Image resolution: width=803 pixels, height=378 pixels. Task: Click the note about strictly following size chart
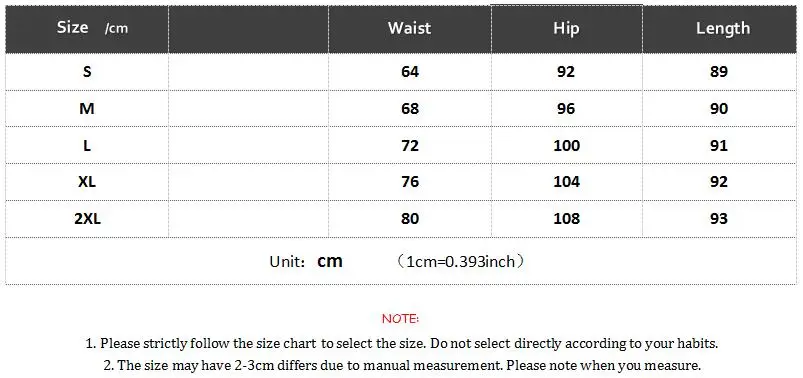point(402,343)
